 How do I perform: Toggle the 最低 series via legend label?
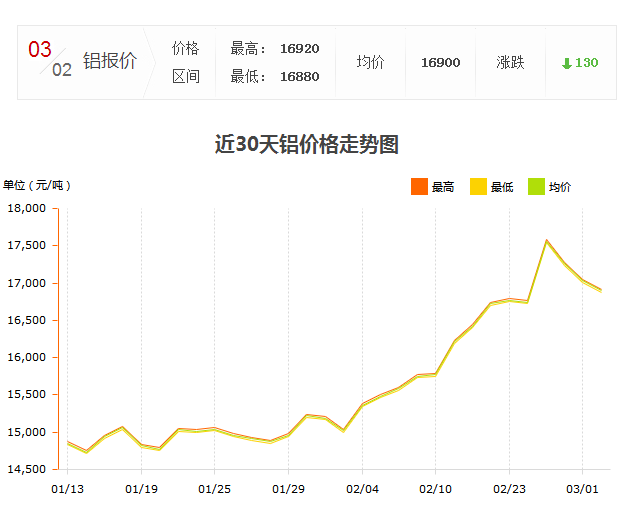(x=502, y=188)
